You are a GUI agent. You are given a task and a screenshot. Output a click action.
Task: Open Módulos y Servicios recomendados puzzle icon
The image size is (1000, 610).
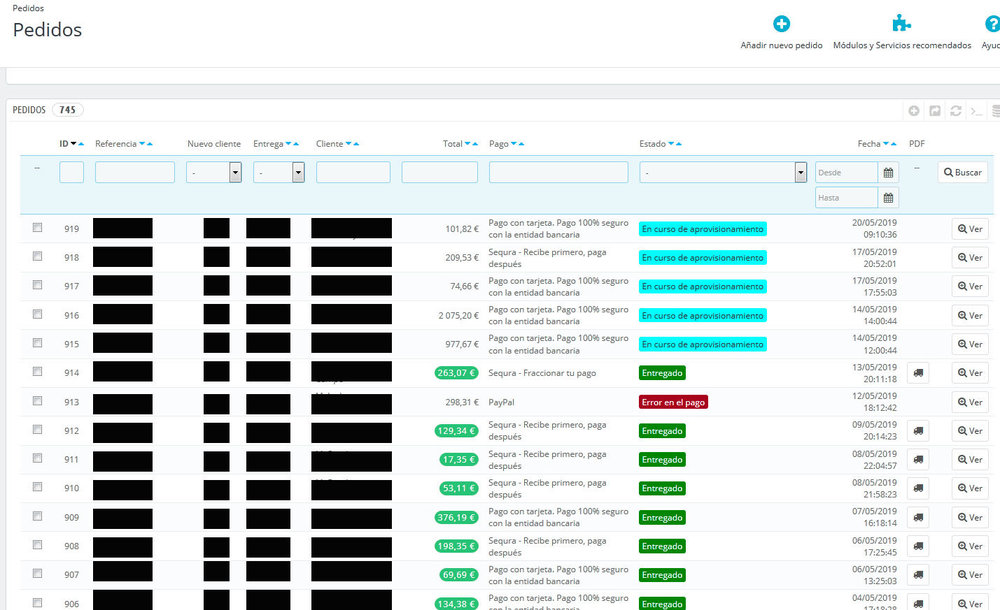click(901, 25)
